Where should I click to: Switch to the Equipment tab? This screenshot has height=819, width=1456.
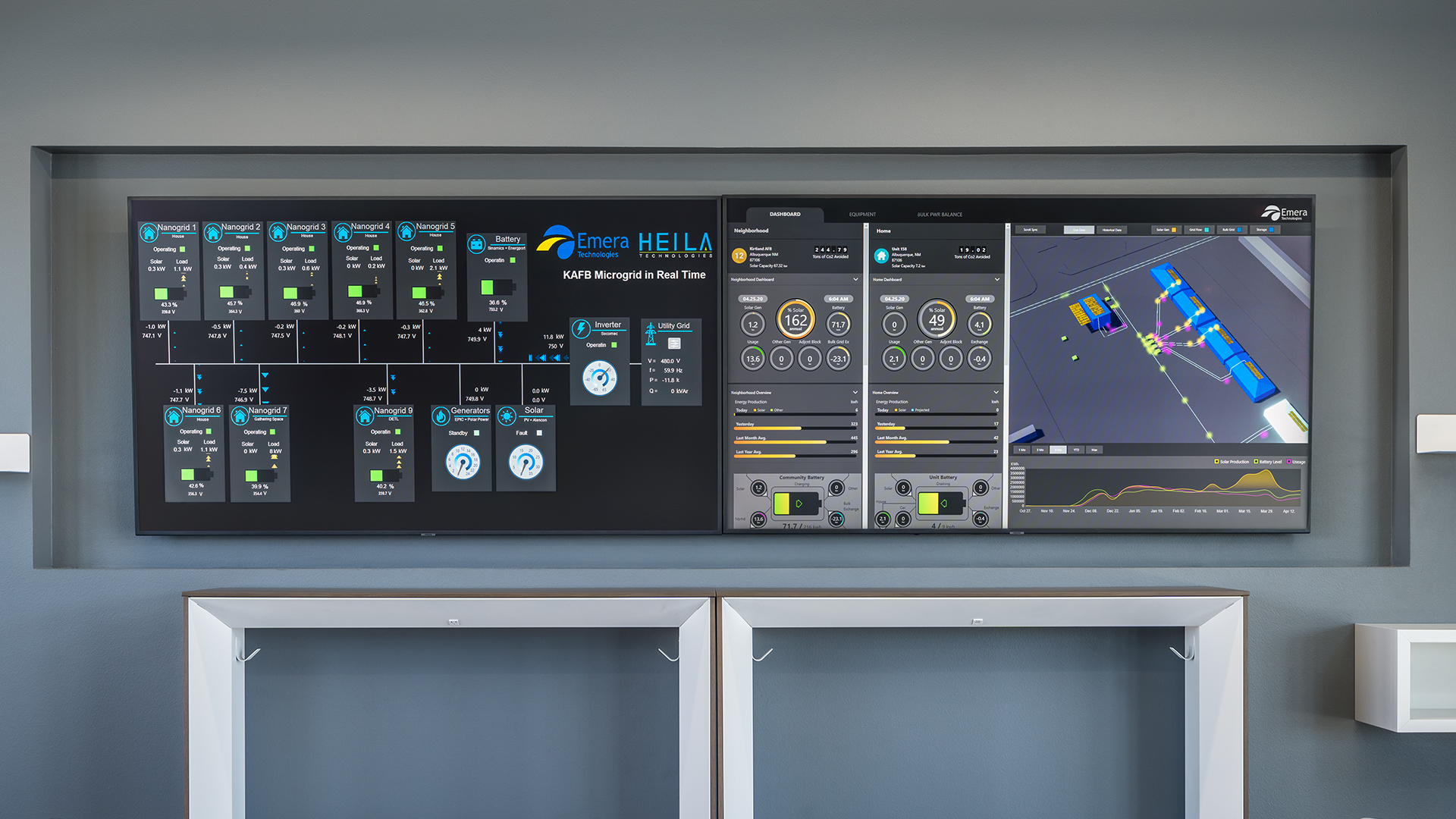(862, 215)
